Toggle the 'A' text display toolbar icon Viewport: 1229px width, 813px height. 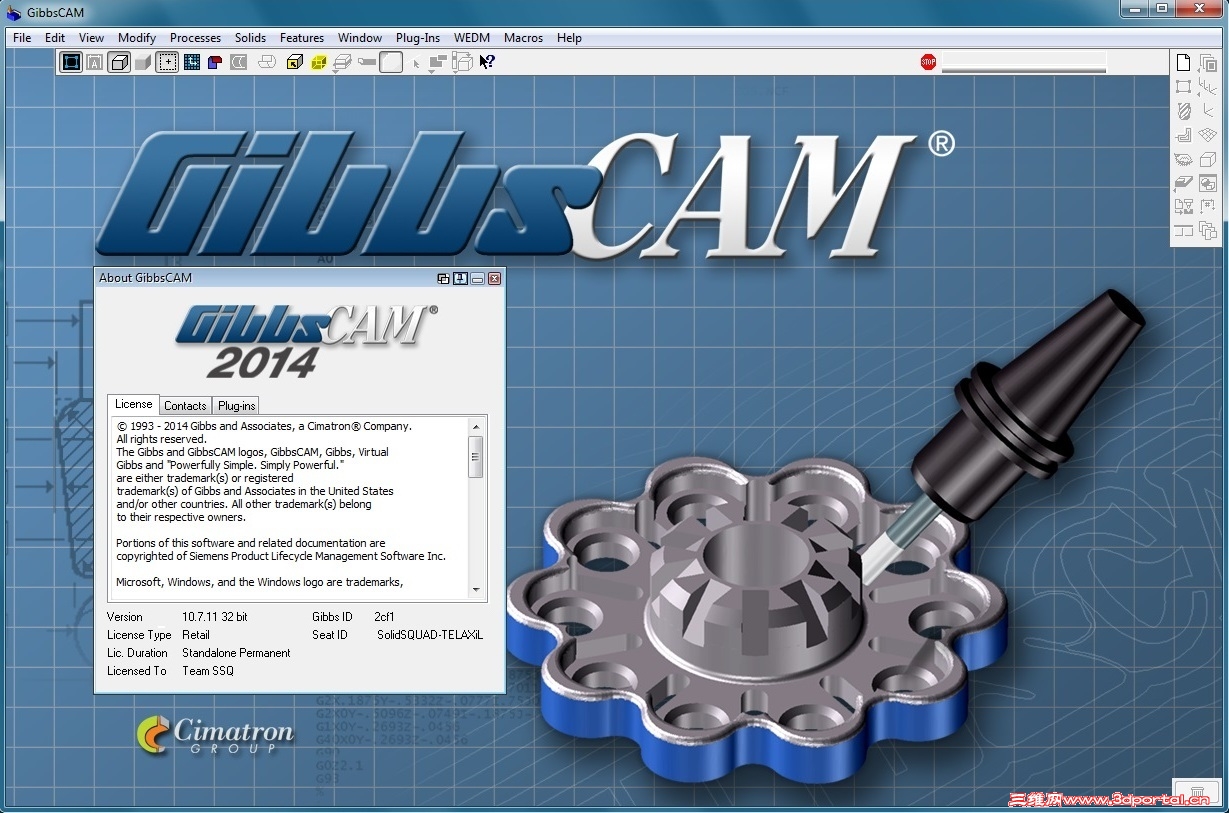pyautogui.click(x=94, y=61)
